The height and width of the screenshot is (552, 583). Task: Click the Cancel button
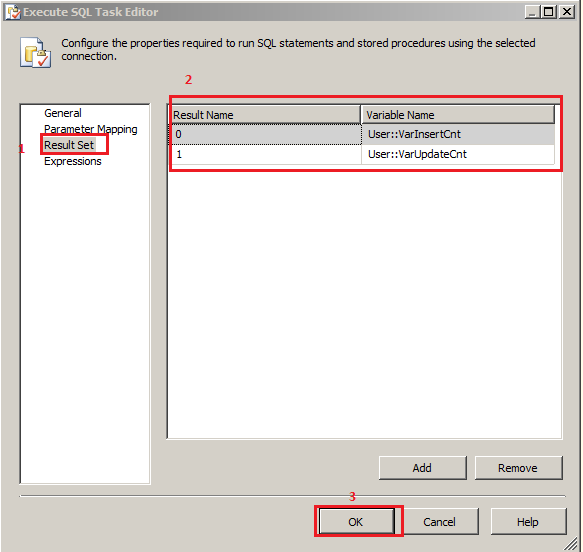pos(440,522)
